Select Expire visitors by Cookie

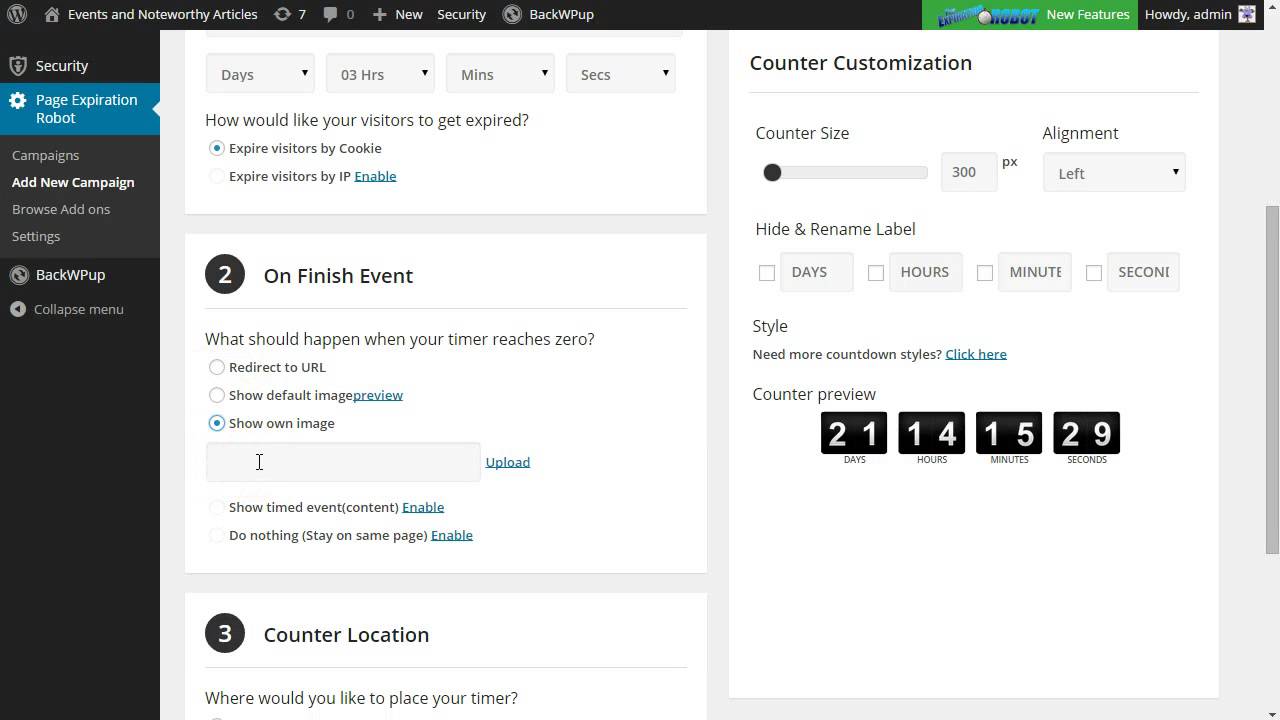pyautogui.click(x=217, y=148)
